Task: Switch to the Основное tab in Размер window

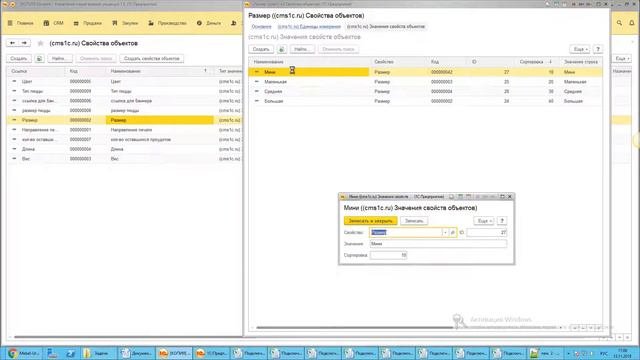Action: [261, 27]
